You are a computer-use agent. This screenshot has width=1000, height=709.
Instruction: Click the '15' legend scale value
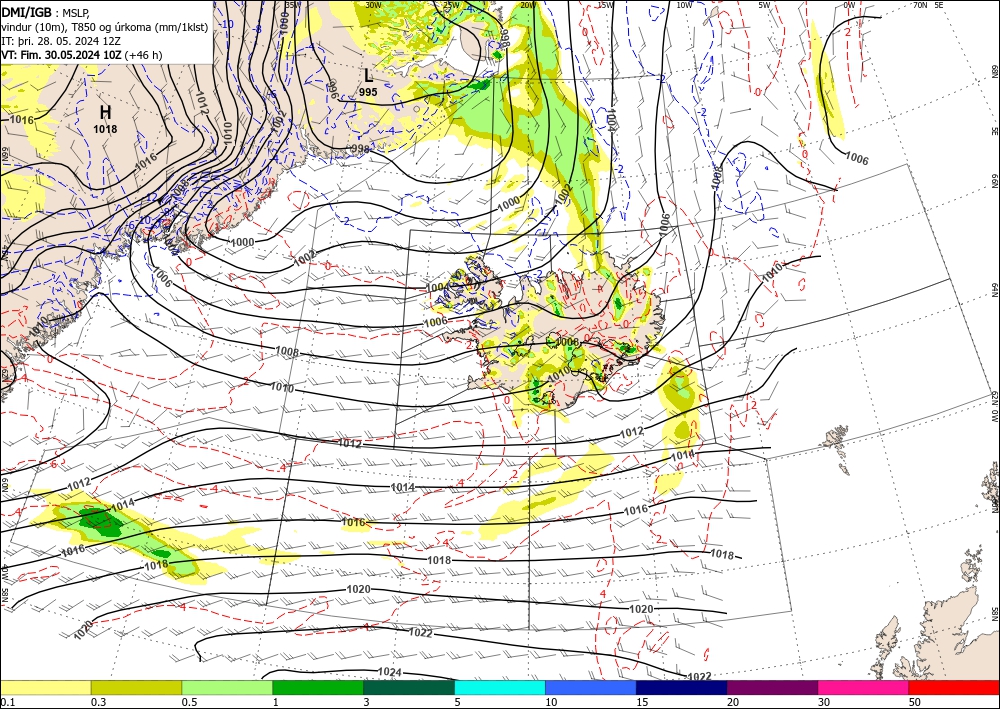642,702
